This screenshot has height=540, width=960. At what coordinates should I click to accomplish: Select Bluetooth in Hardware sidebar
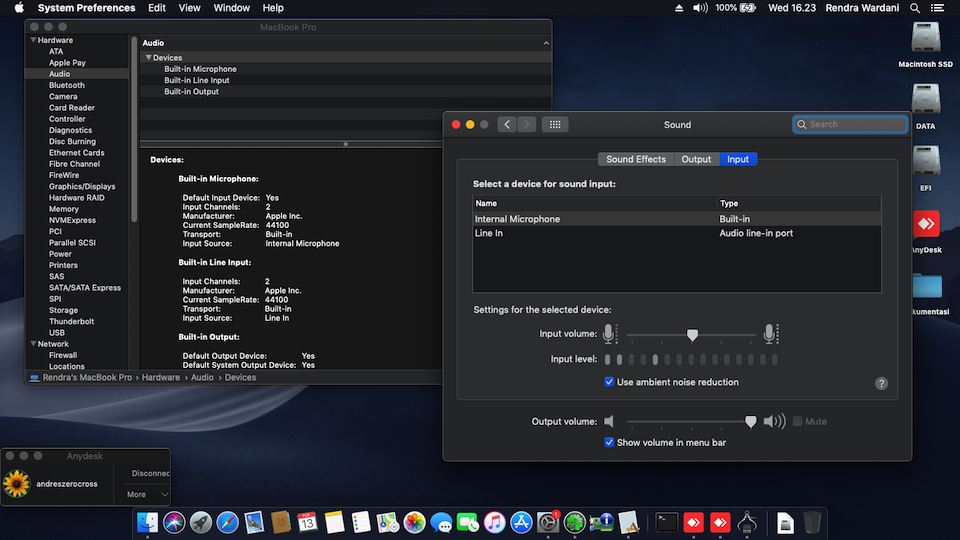click(67, 85)
